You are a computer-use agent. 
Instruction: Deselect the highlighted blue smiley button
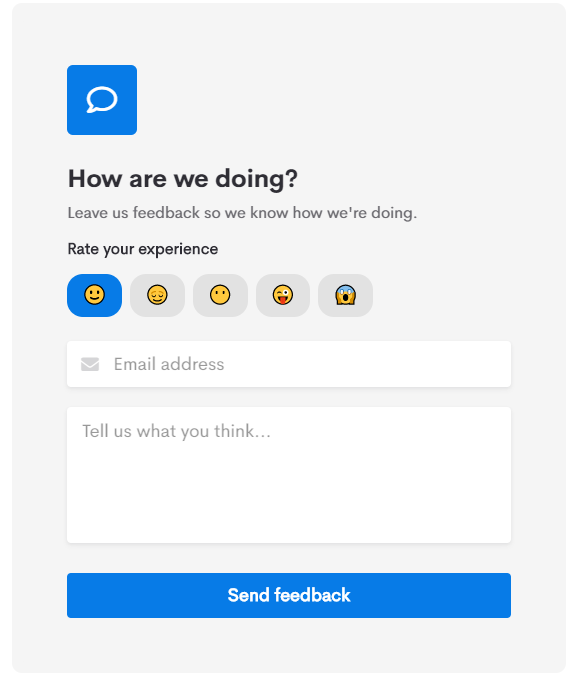(x=95, y=295)
